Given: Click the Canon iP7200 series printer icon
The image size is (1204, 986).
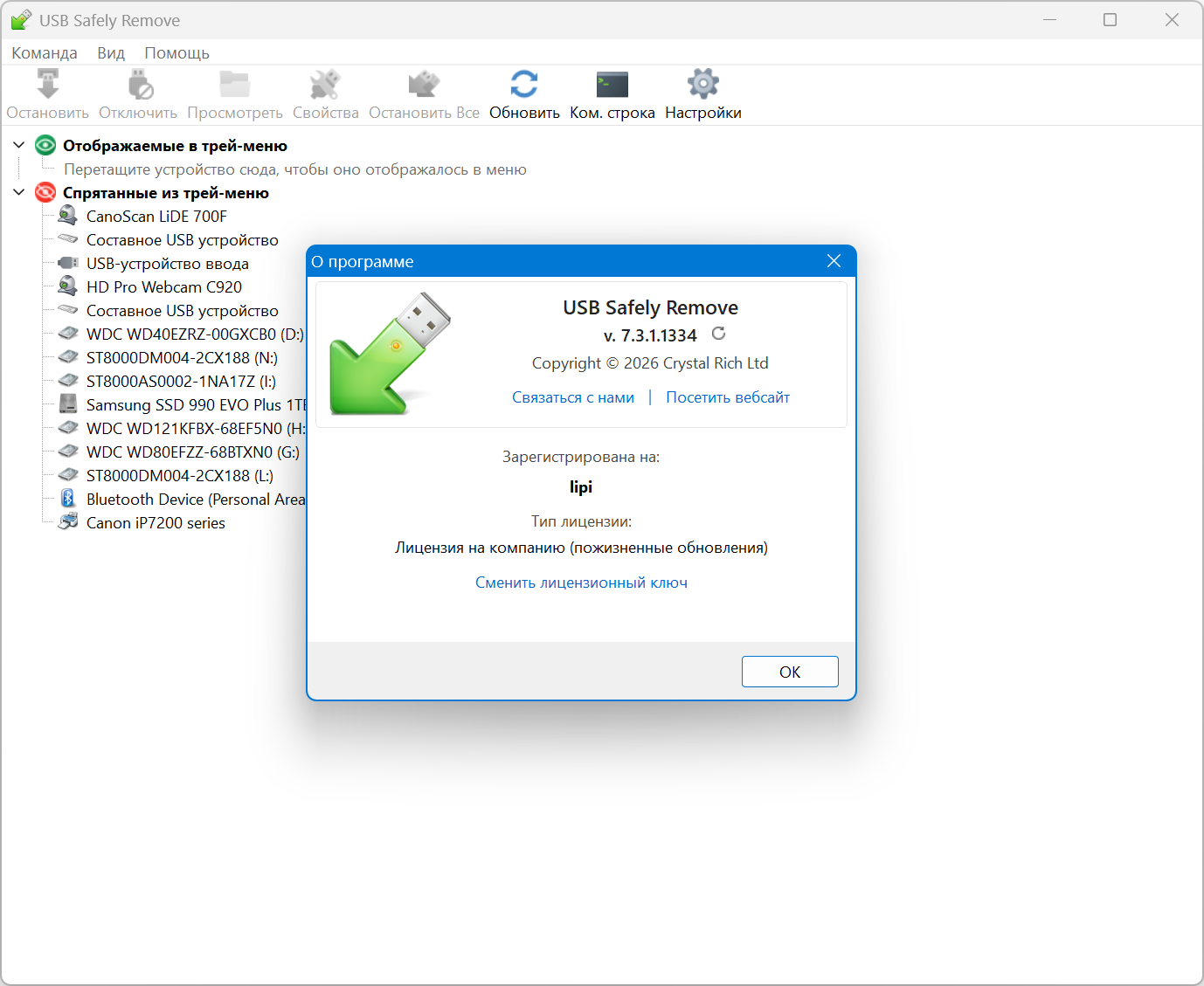Looking at the screenshot, I should click(x=68, y=522).
